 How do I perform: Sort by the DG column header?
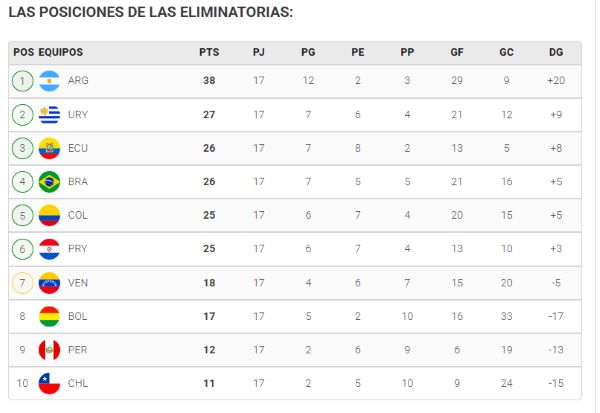(556, 52)
